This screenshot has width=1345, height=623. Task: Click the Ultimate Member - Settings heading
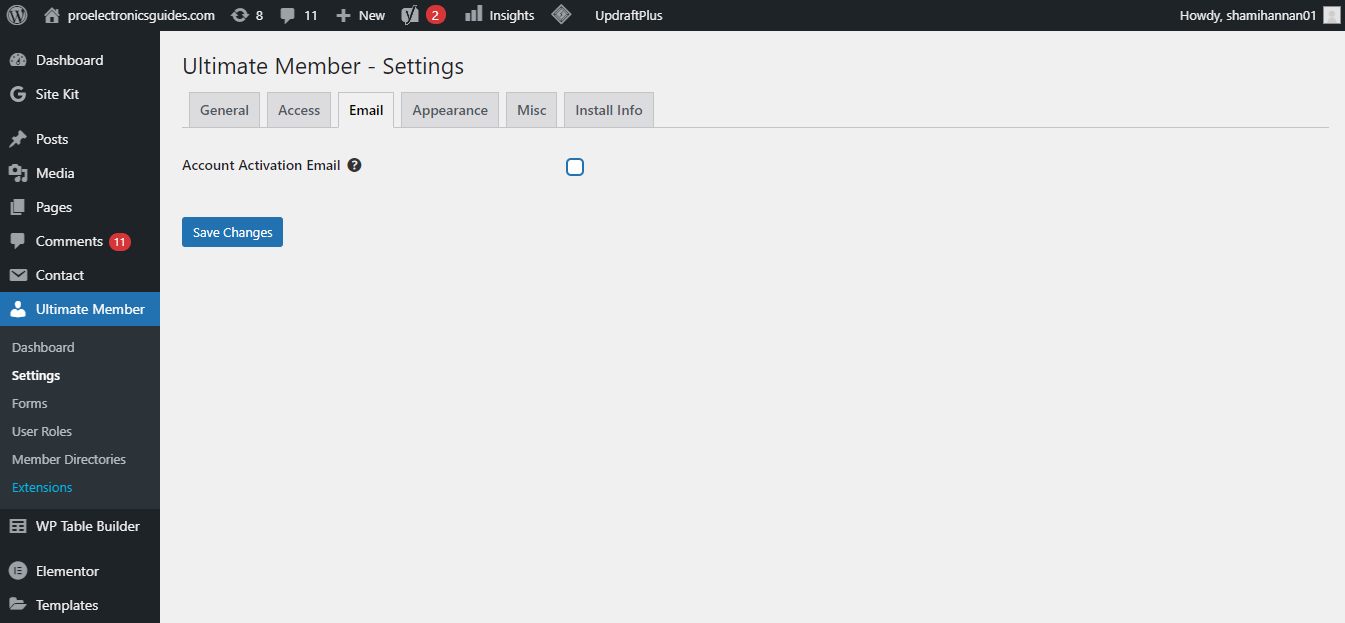tap(323, 67)
